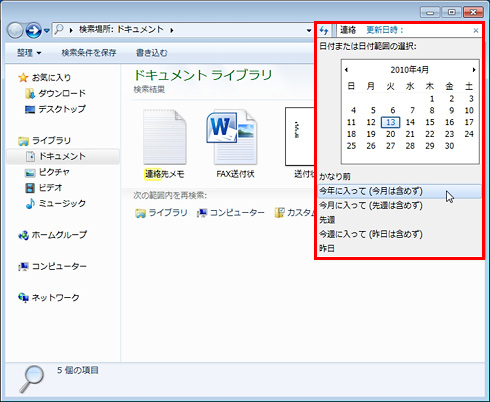This screenshot has width=490, height=402.
Task: Click the 2010年4月 calendar header
Action: (x=410, y=70)
